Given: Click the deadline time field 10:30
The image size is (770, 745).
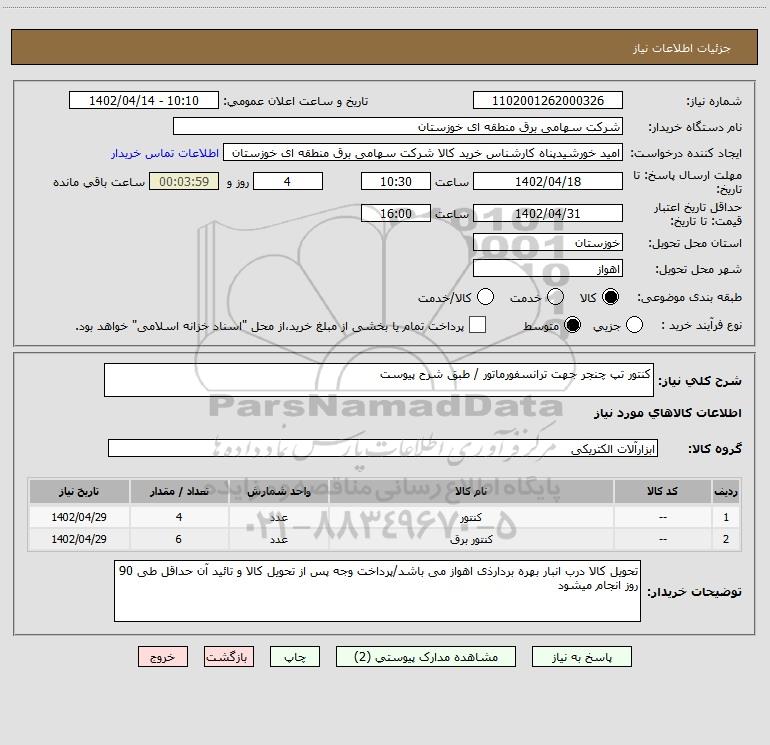Looking at the screenshot, I should click(x=396, y=182).
